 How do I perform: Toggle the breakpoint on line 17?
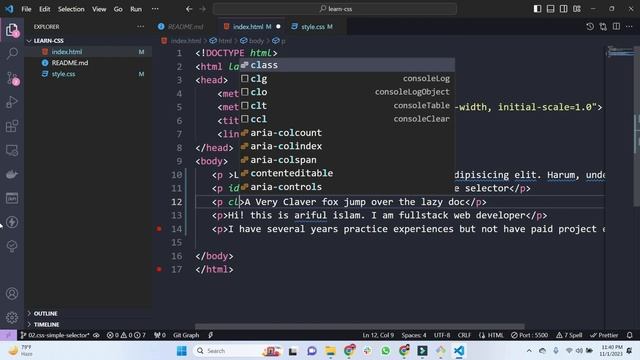click(159, 269)
